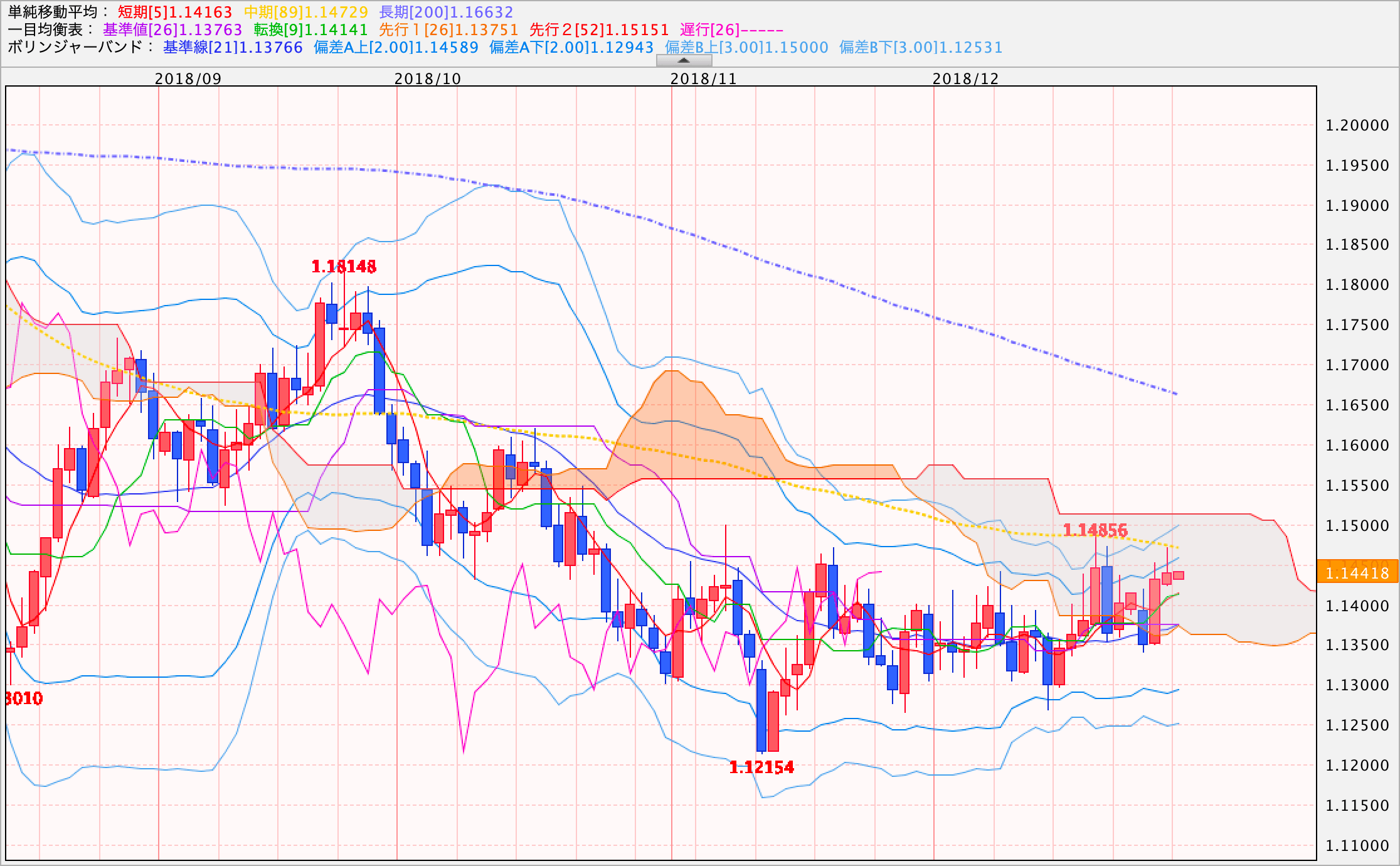This screenshot has width=1400, height=866.
Task: Click the Ichimoku base line [26] value
Action: tap(172, 29)
